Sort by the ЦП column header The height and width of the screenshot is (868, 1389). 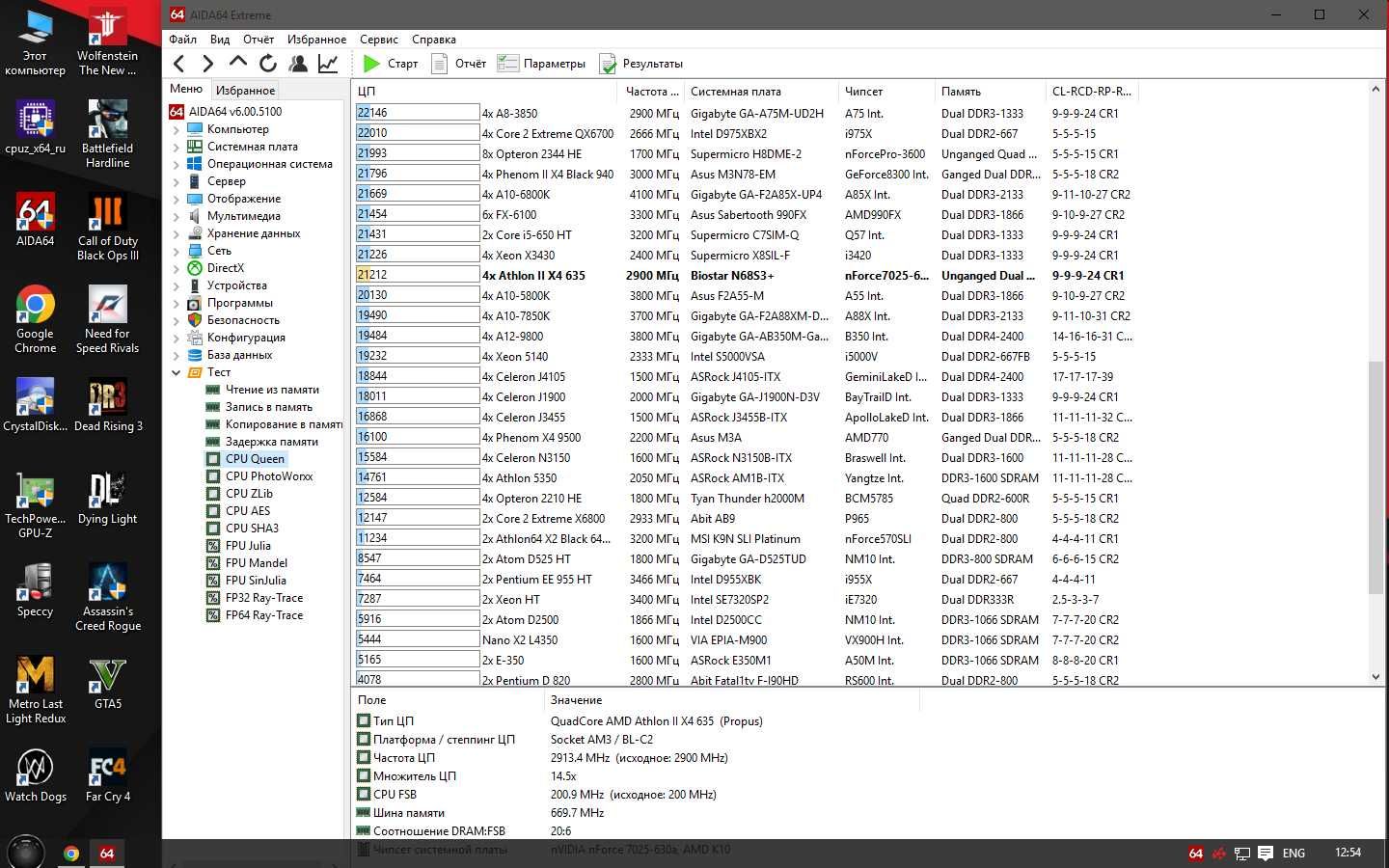point(484,92)
